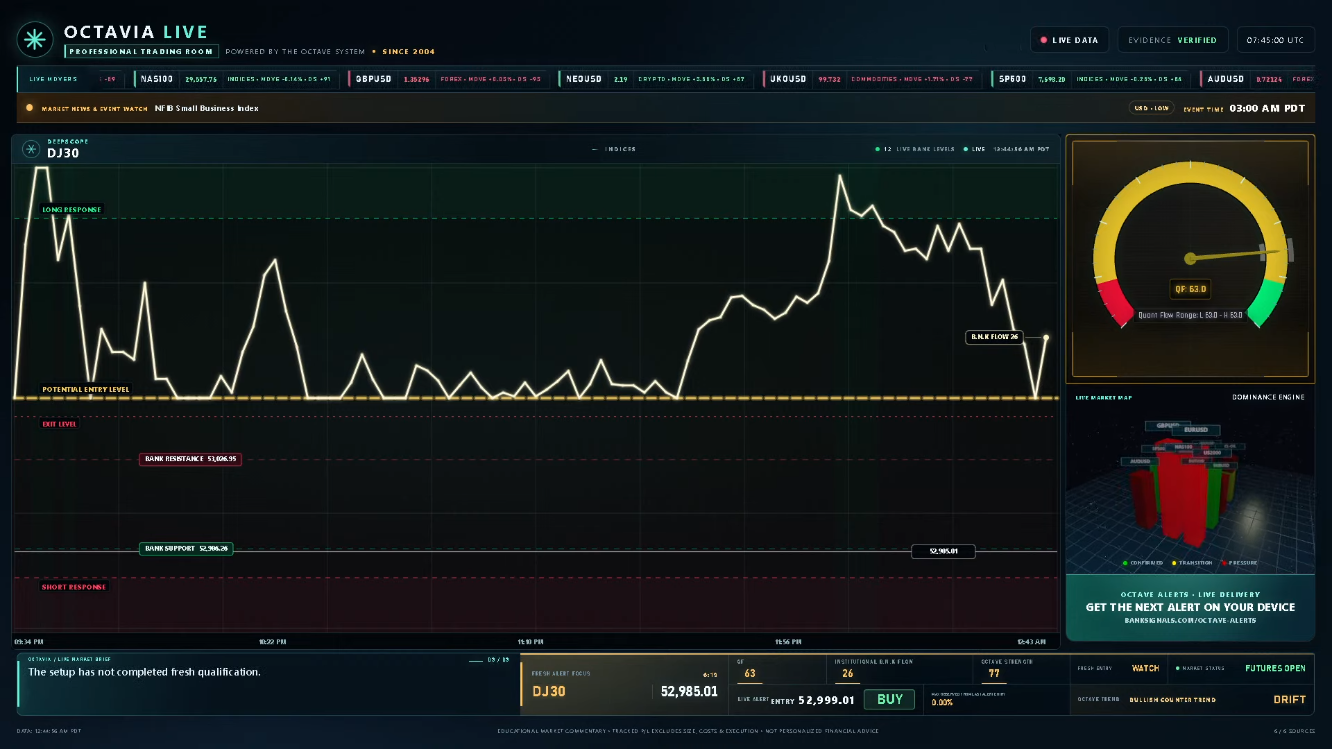
Task: Click the USD Low impact badge
Action: coord(1150,108)
